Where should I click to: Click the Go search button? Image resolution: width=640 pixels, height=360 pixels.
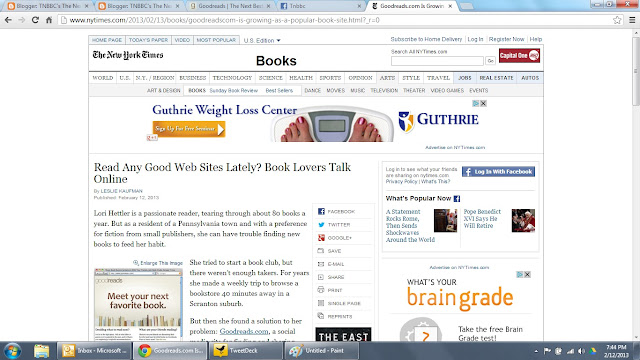490,61
